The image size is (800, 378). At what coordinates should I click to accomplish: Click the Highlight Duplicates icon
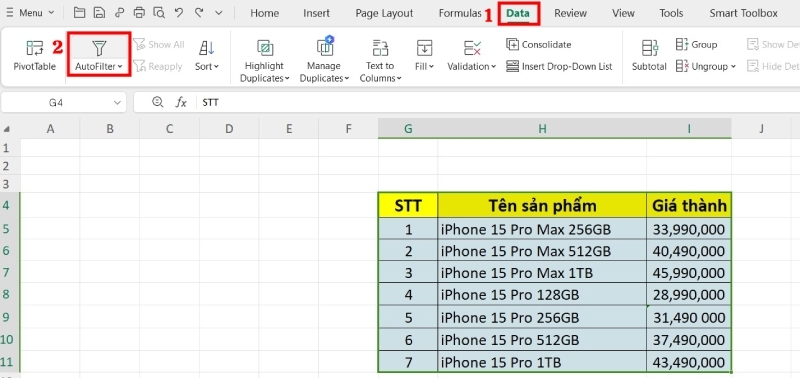(x=265, y=48)
